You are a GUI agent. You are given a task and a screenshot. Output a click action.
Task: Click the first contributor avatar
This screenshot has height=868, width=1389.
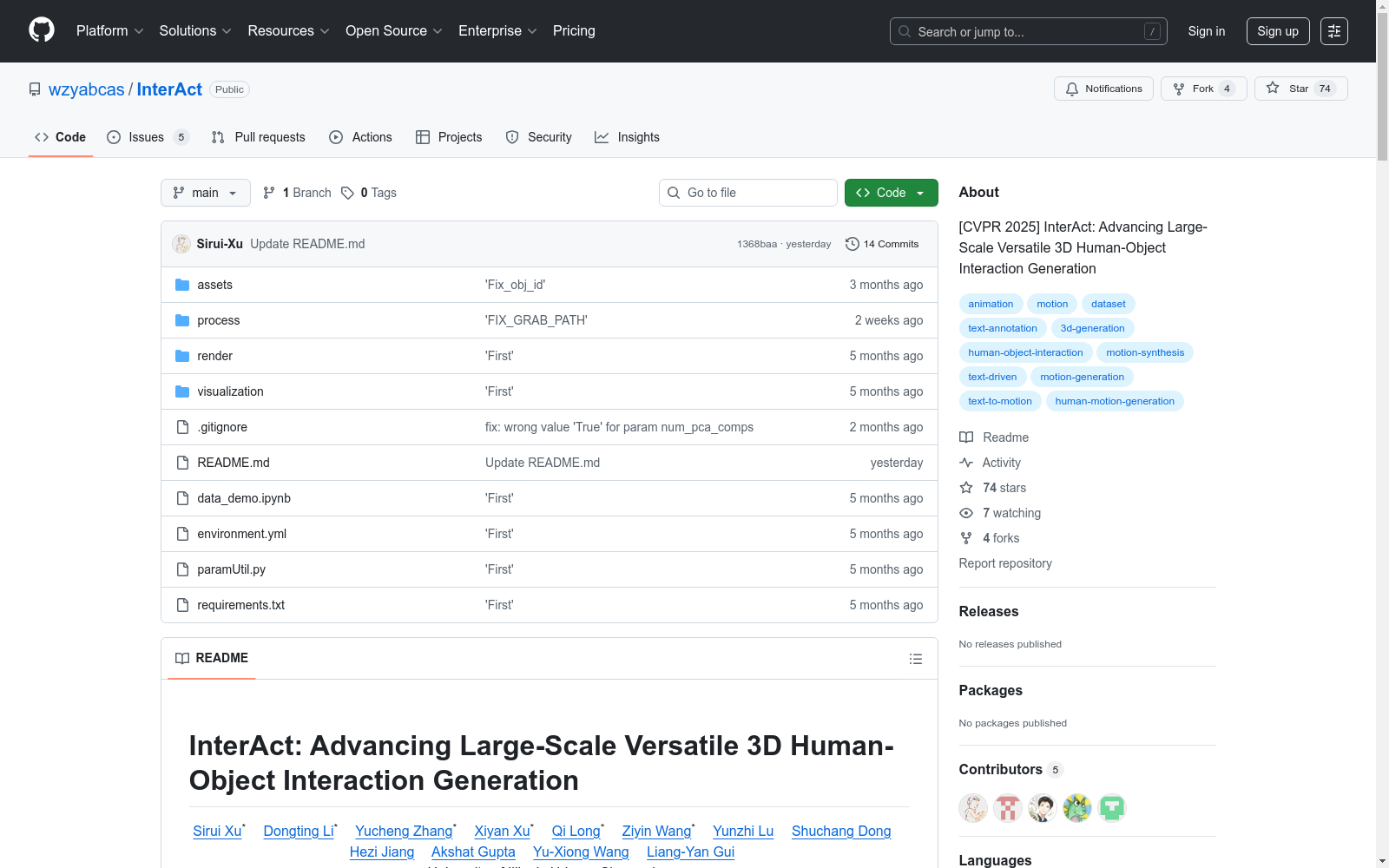coord(973,808)
